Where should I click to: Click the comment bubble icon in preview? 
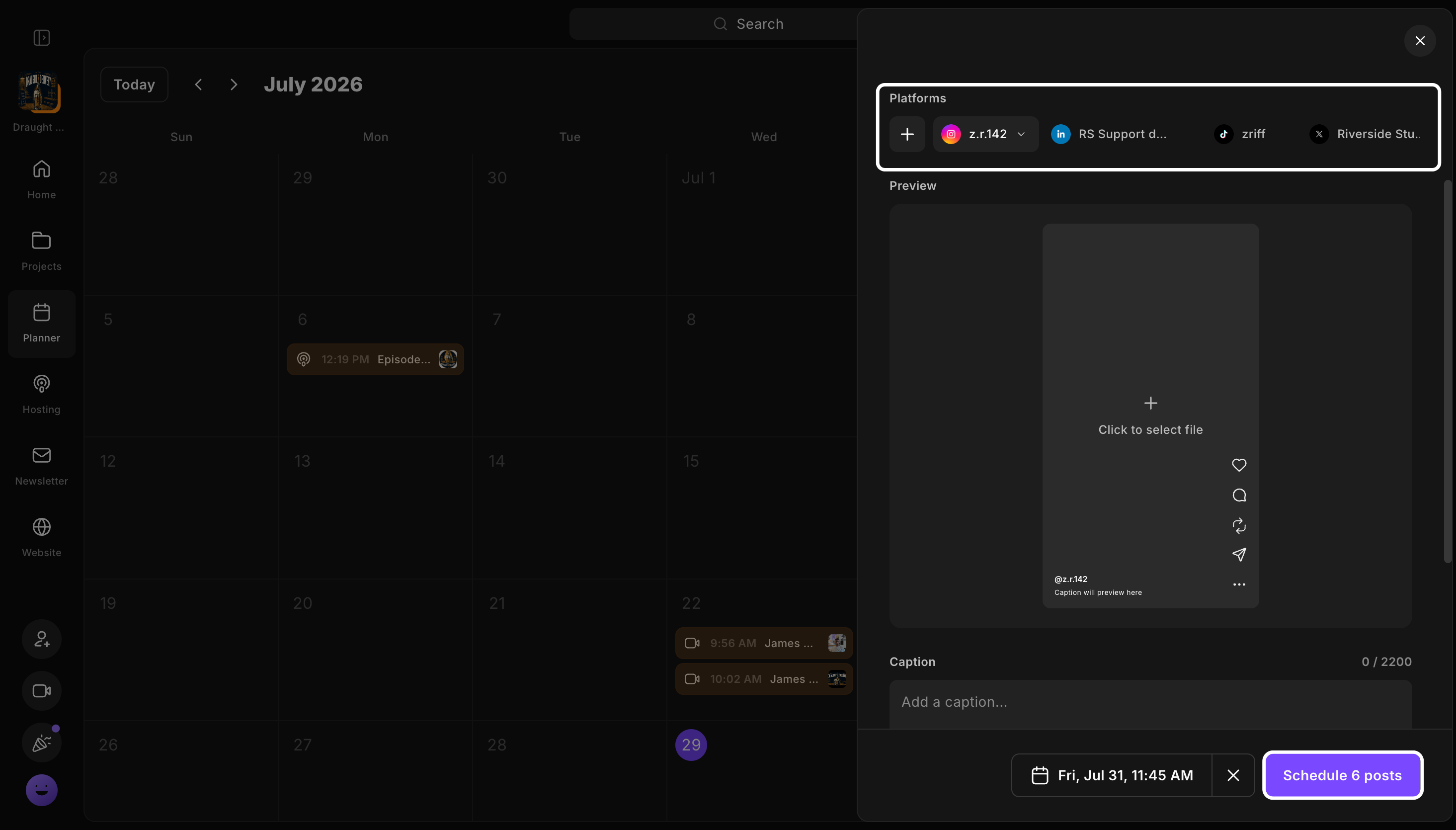[1239, 496]
